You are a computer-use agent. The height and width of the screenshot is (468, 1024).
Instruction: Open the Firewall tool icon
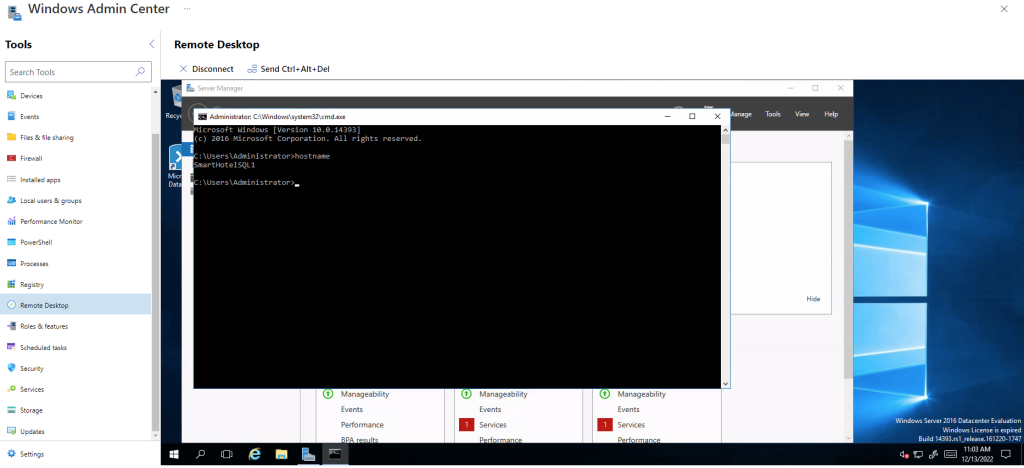[11, 158]
